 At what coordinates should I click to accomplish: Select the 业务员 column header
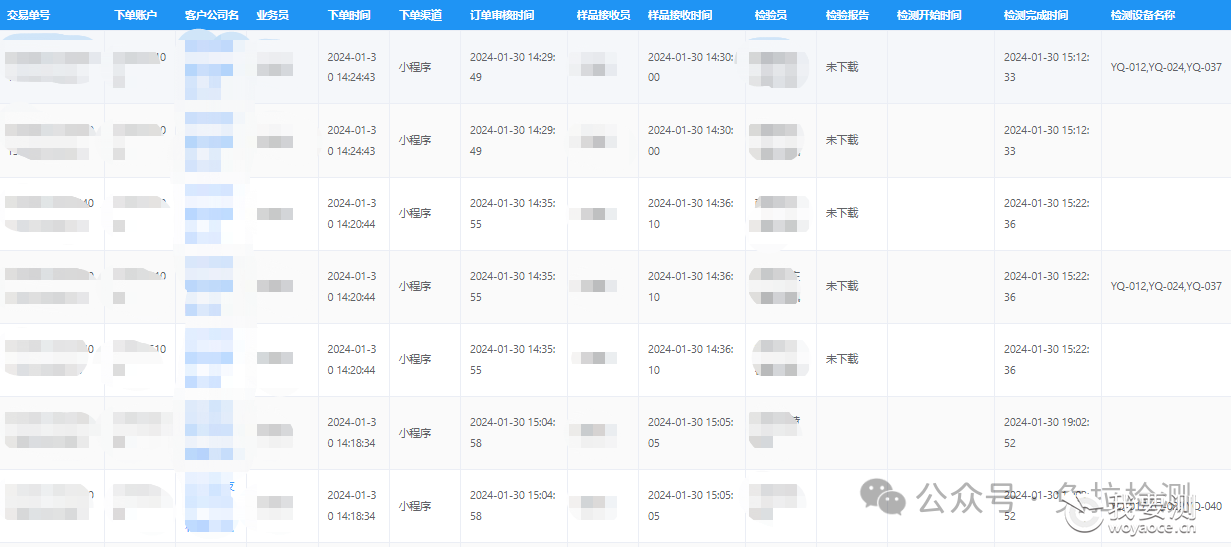(272, 16)
